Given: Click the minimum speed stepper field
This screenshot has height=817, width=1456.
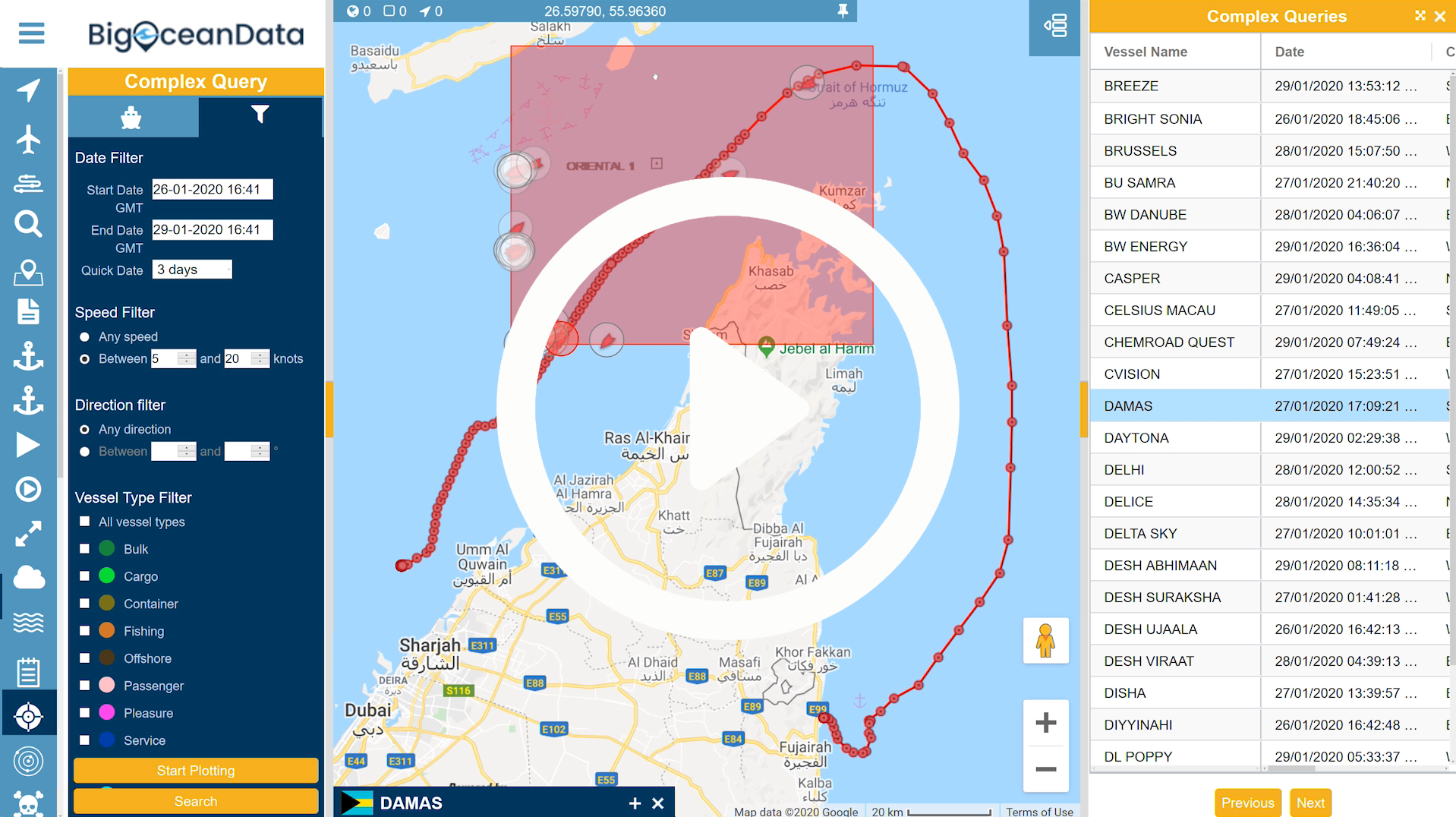Looking at the screenshot, I should click(173, 358).
